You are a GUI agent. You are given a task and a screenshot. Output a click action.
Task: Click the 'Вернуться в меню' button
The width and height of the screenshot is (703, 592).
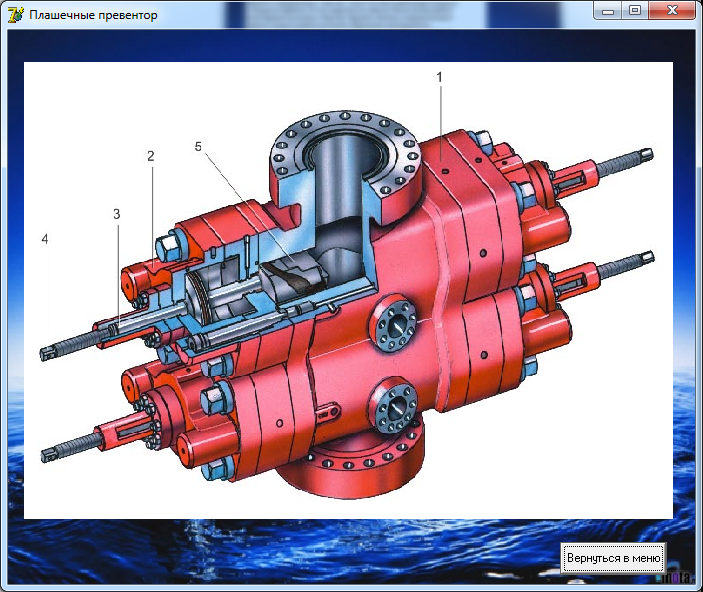click(x=613, y=557)
